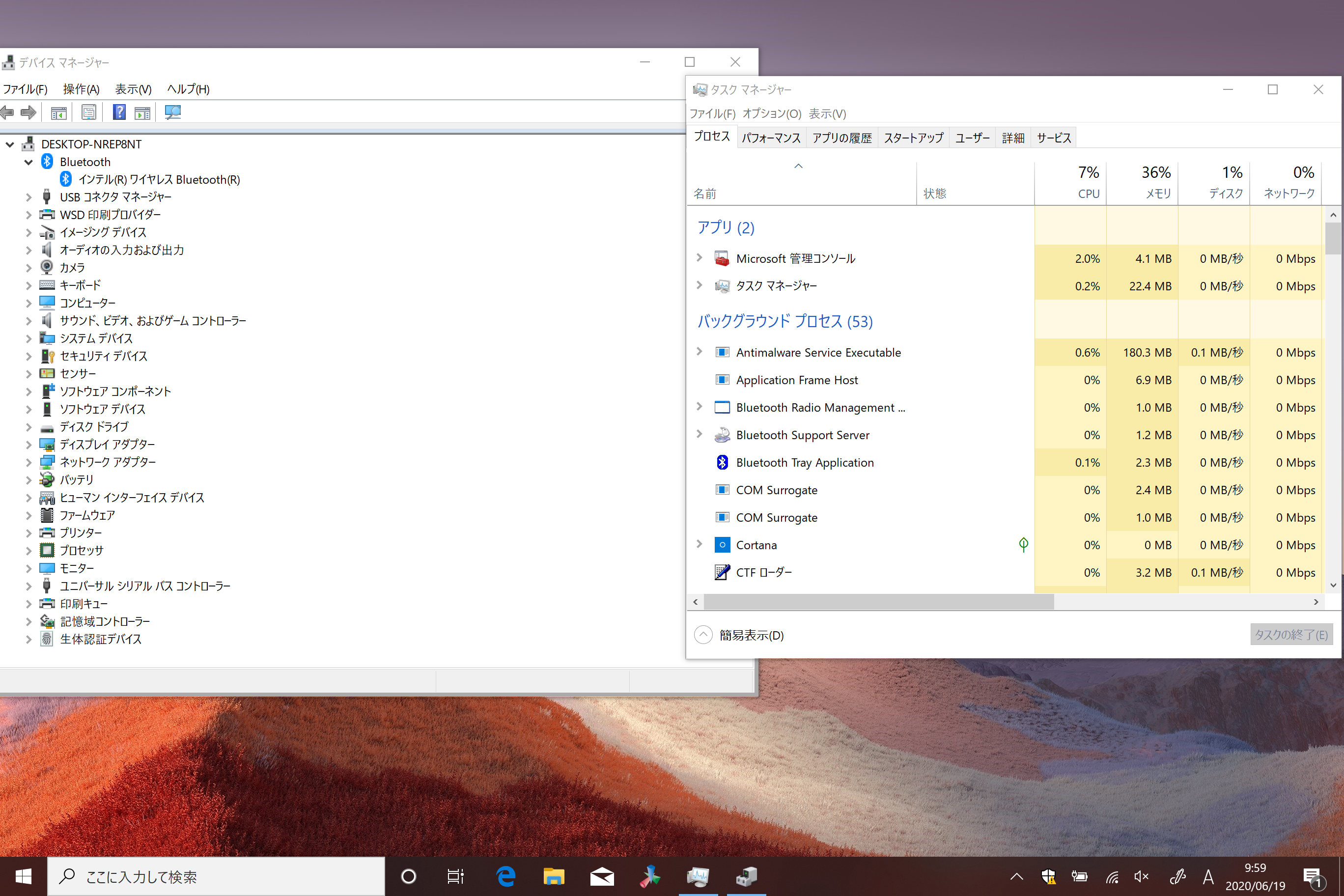Open Microsoft Edge from the taskbar

tap(505, 876)
